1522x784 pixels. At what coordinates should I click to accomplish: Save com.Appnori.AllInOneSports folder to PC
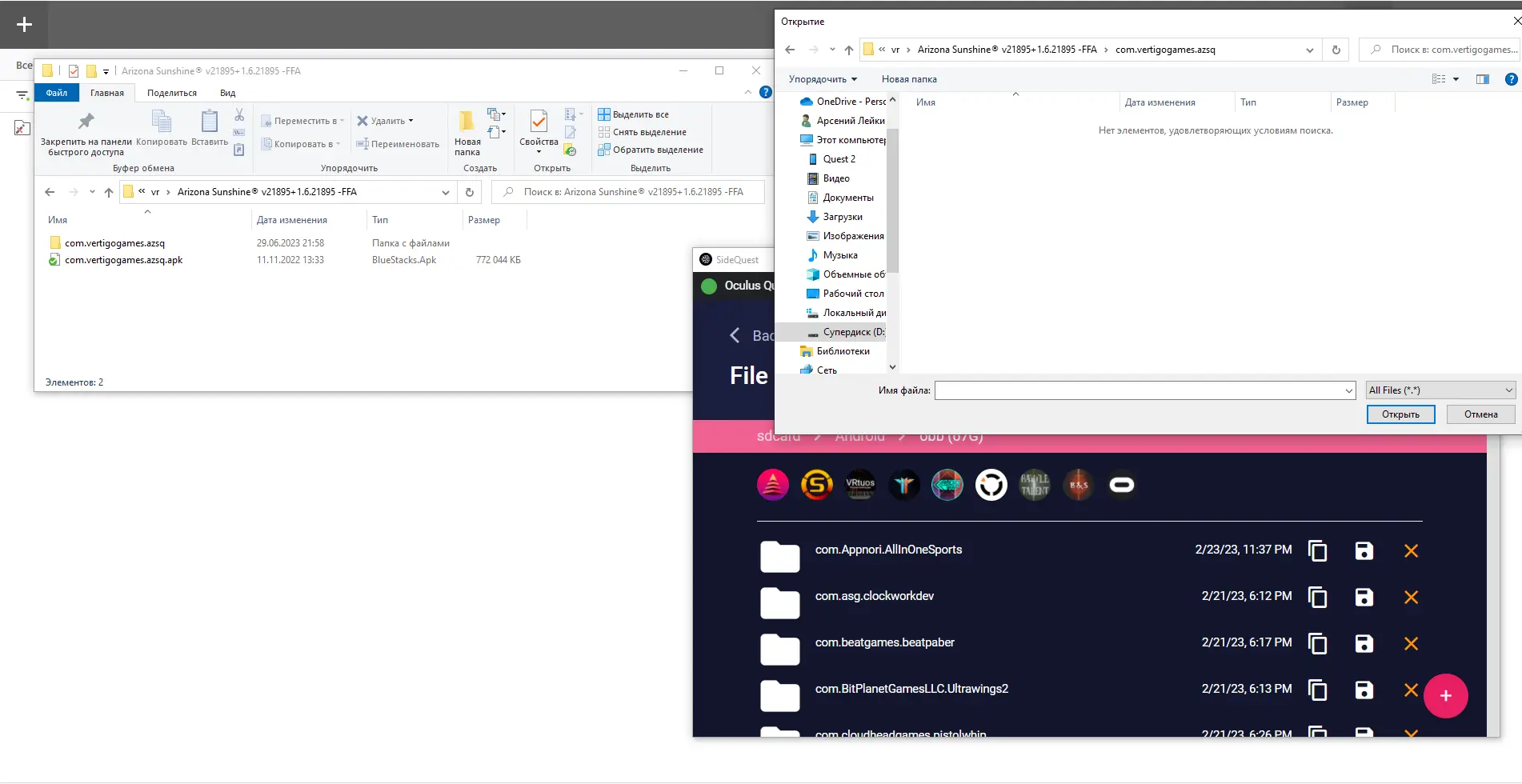click(x=1364, y=550)
